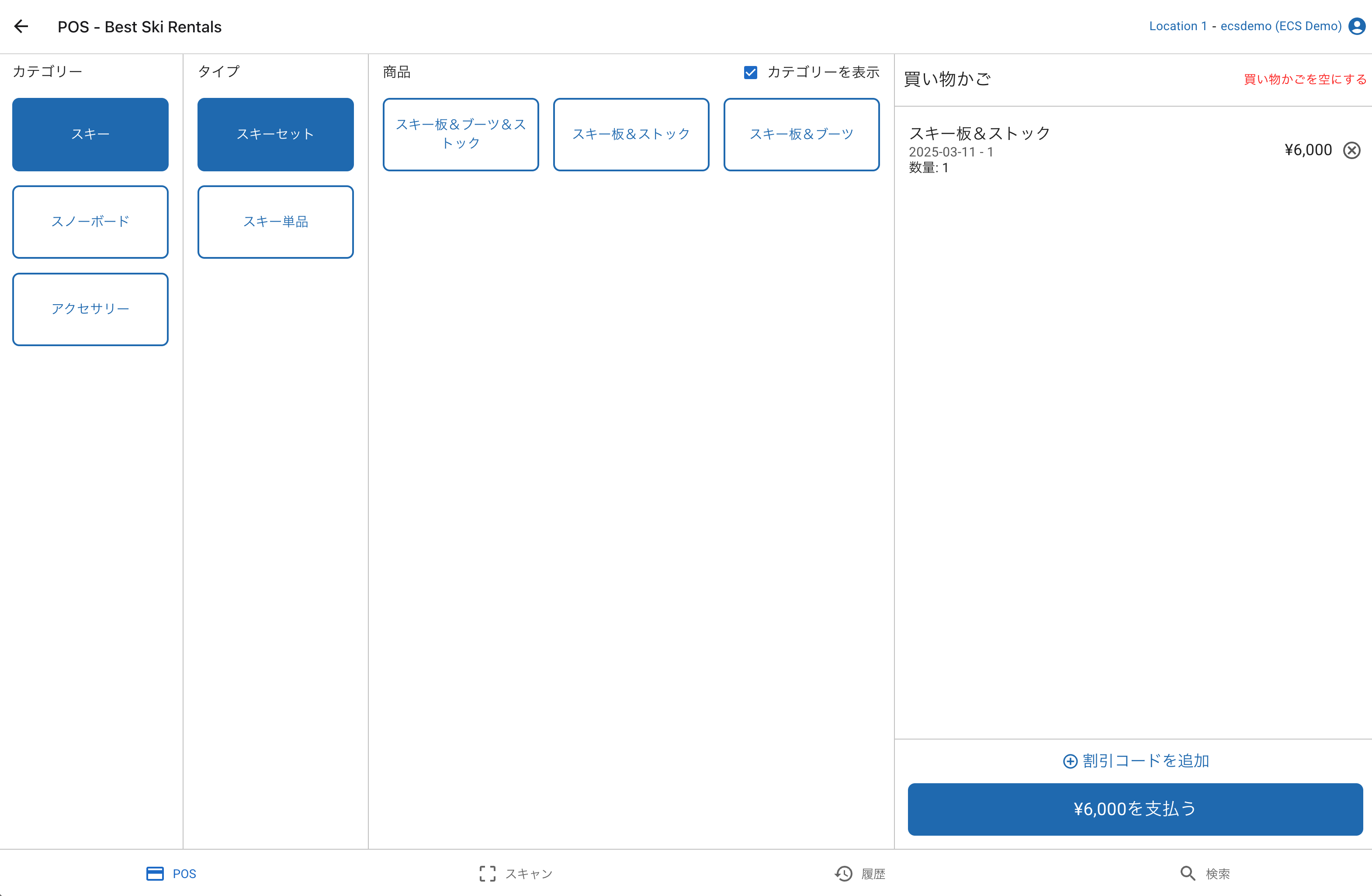Remove スキー板＆ストック from cart via X icon
The image size is (1372, 896).
[x=1352, y=150]
